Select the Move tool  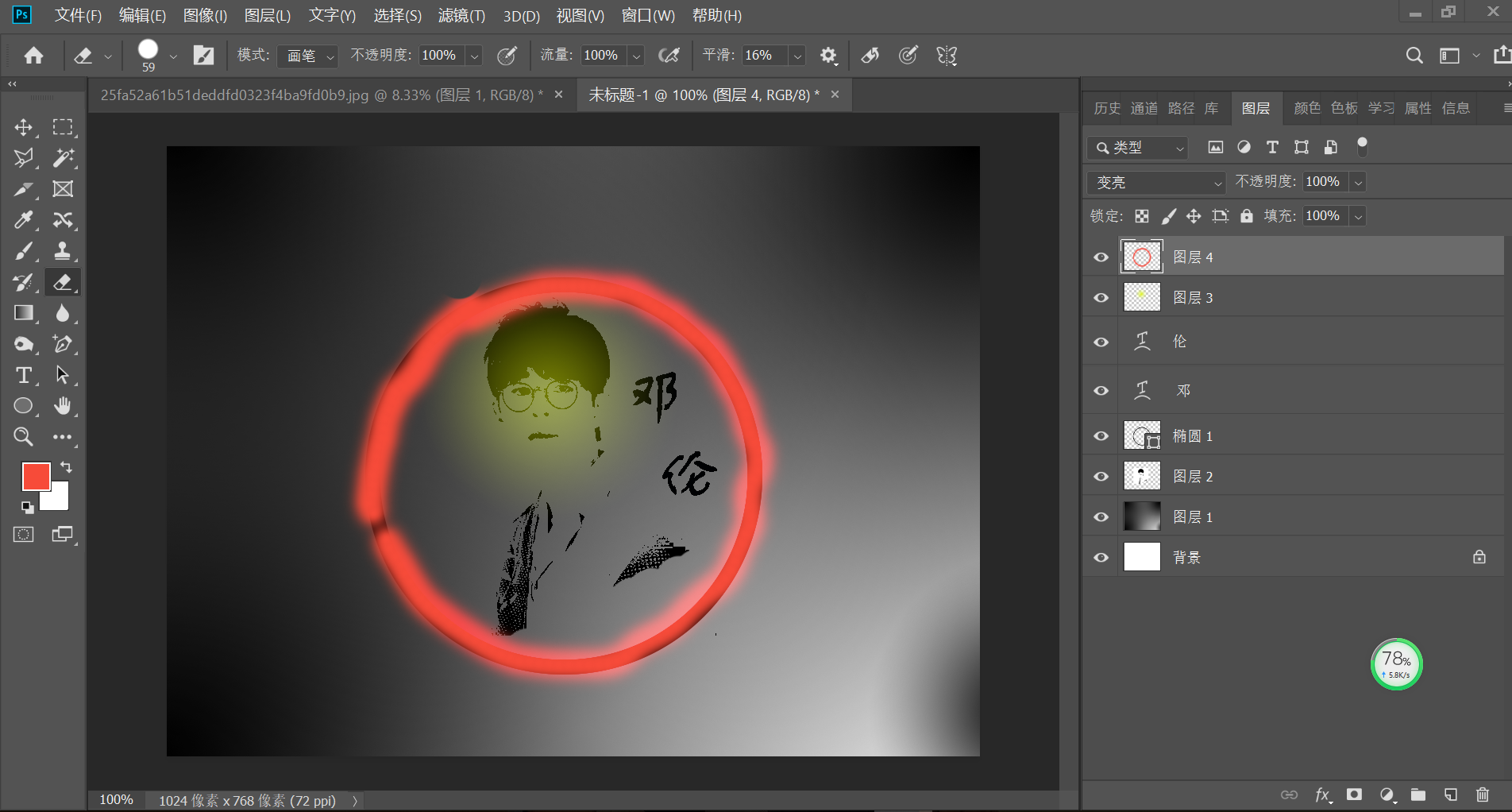coord(24,127)
